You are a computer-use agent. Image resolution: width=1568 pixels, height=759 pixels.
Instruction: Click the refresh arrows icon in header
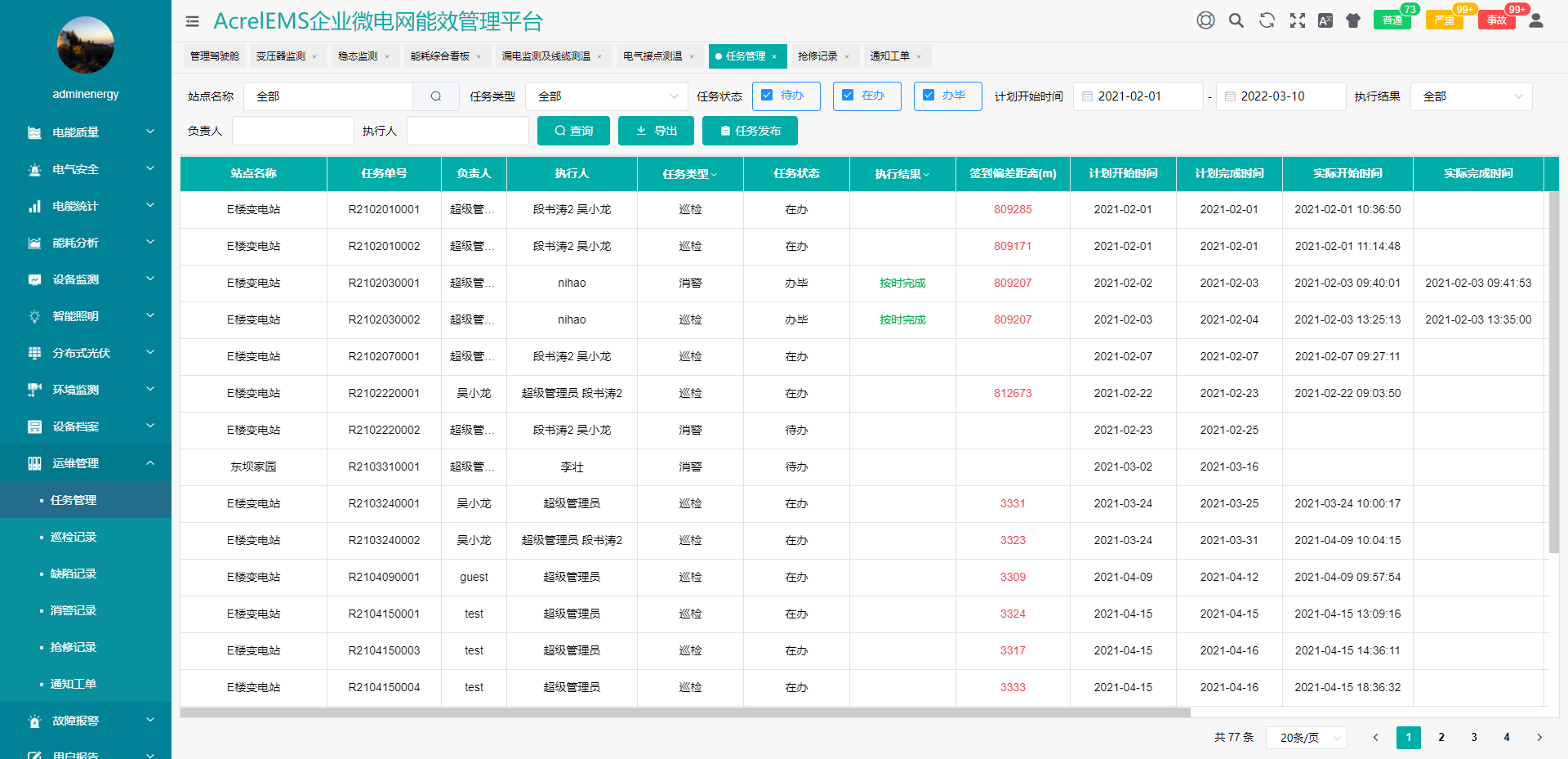[1267, 20]
